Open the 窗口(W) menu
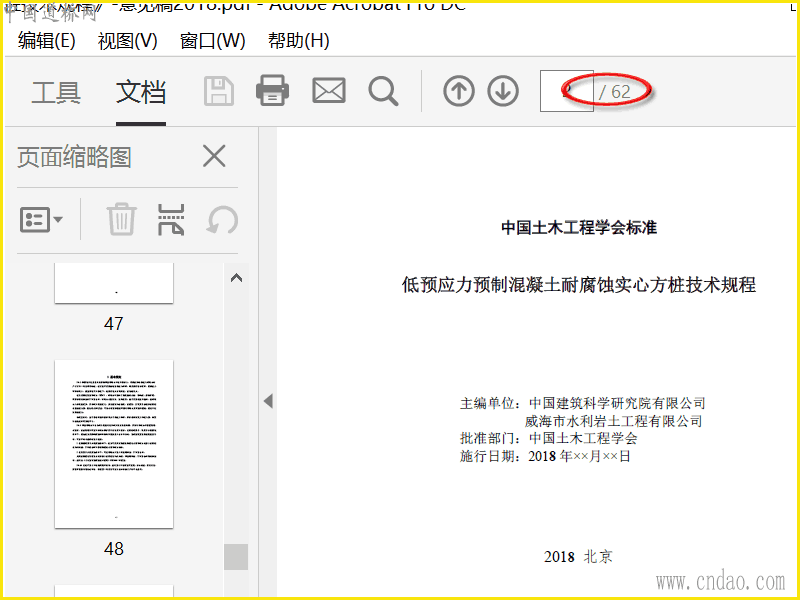This screenshot has height=600, width=800. point(213,41)
